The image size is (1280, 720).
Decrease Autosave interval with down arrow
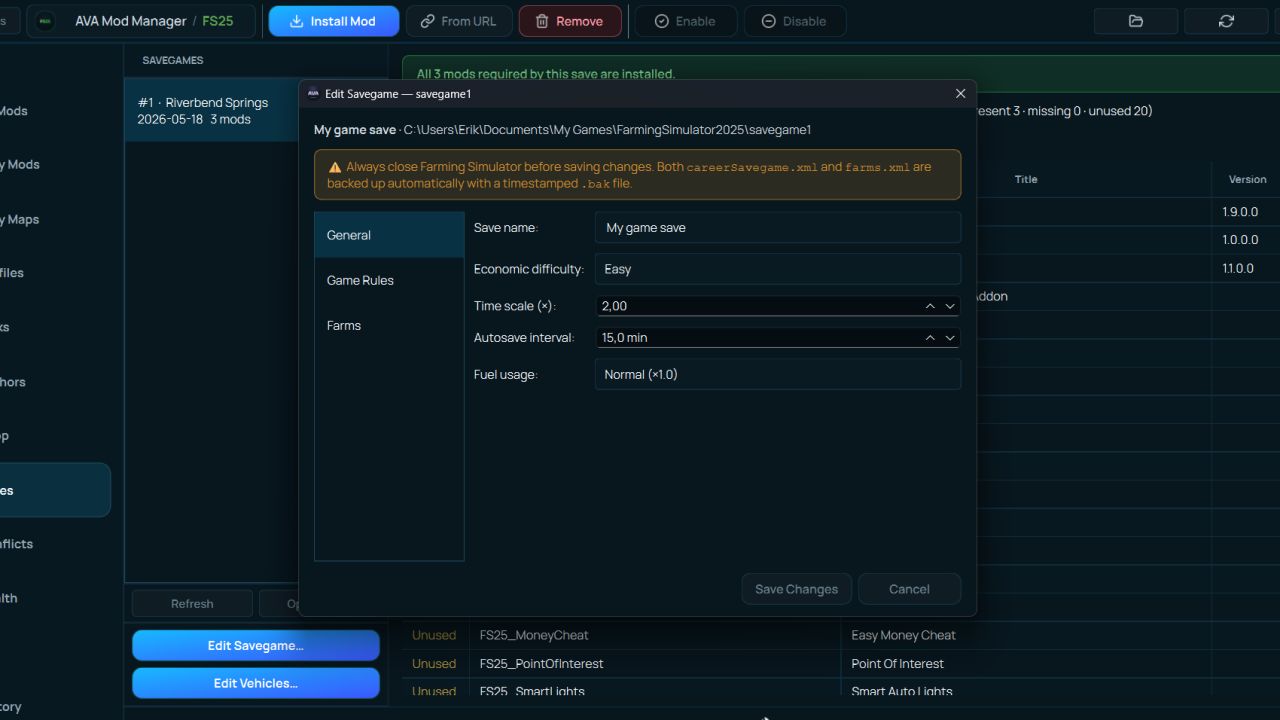(950, 338)
